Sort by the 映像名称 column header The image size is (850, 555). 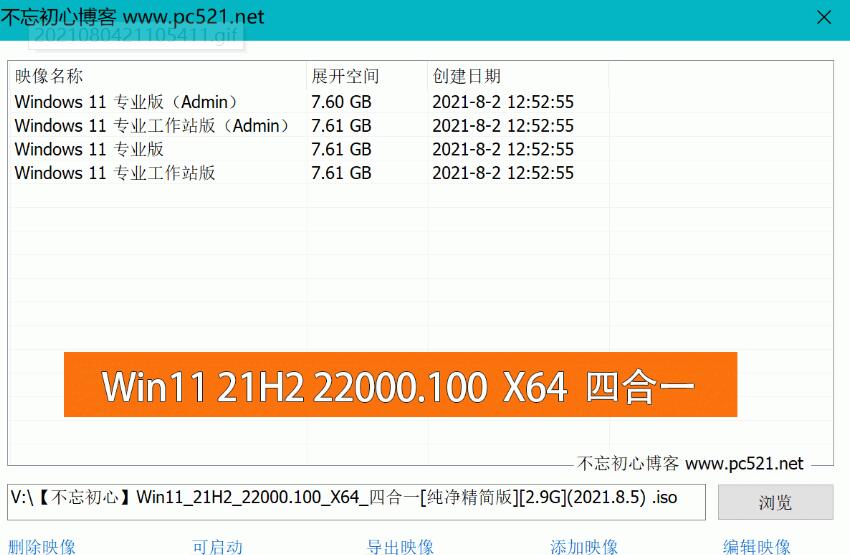pos(157,76)
